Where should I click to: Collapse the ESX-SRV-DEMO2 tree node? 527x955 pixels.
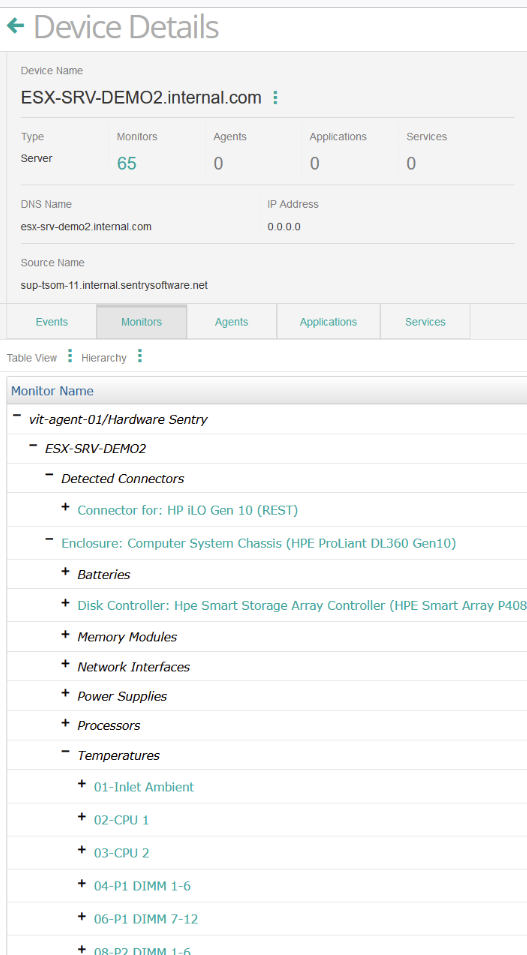pos(33,445)
